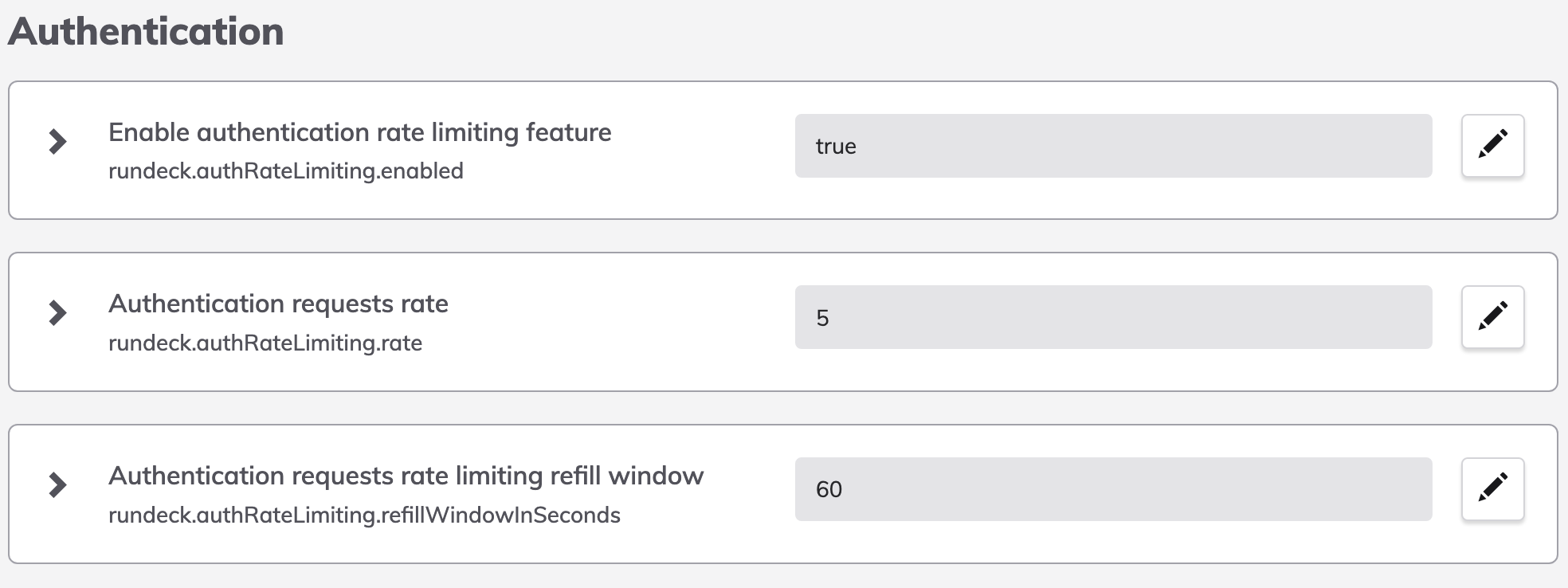
Task: Edit the authRateLimiting.enabled setting with pencil icon
Action: click(x=1492, y=146)
